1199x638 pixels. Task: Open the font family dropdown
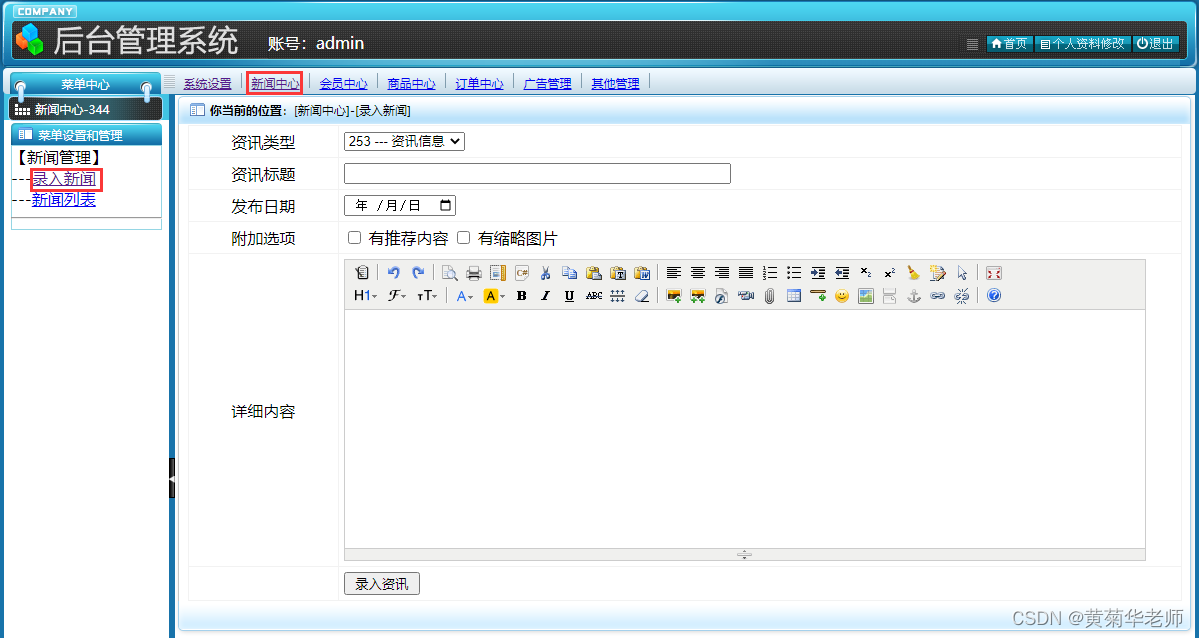(x=397, y=296)
